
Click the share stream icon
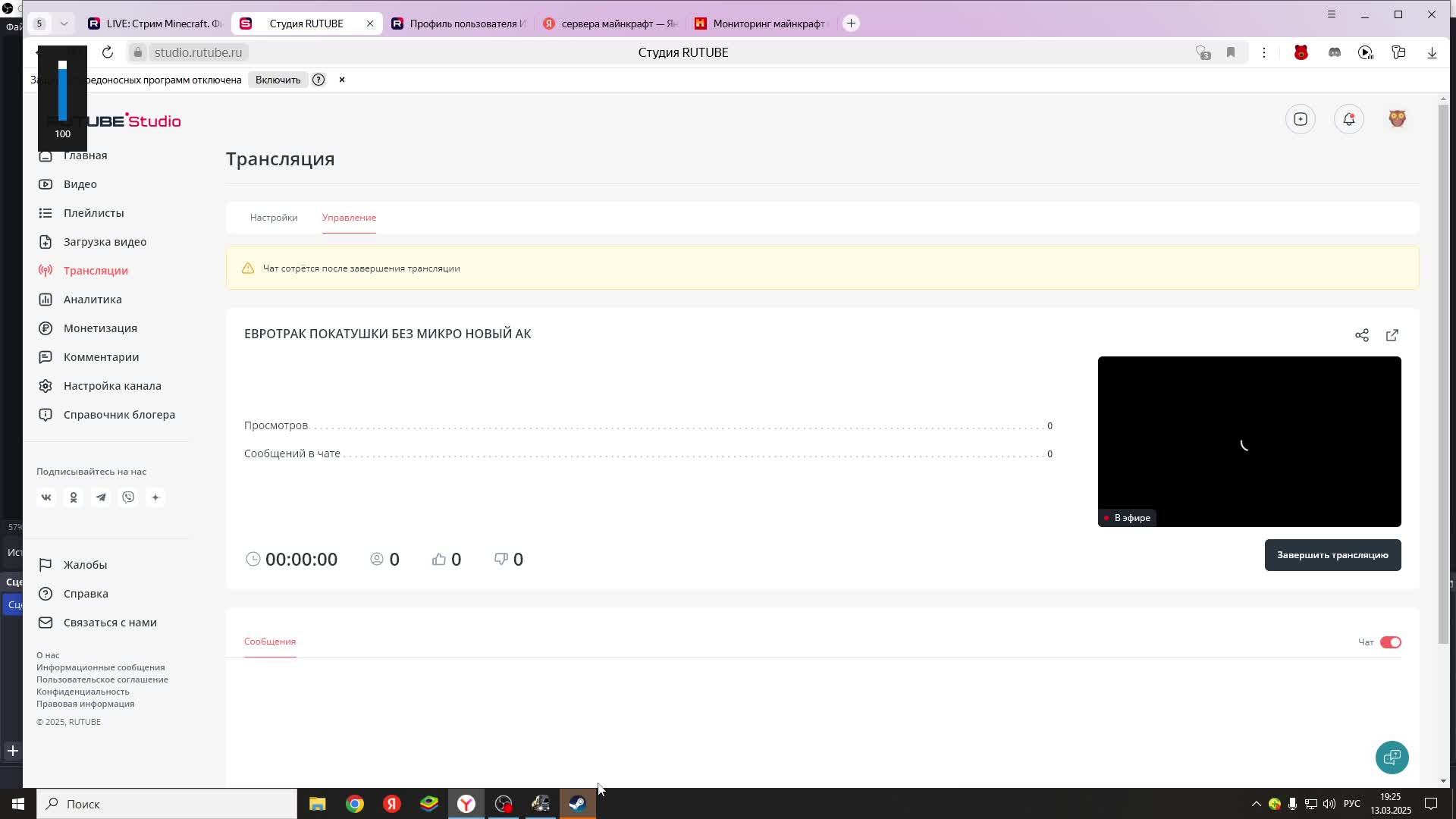click(x=1362, y=335)
